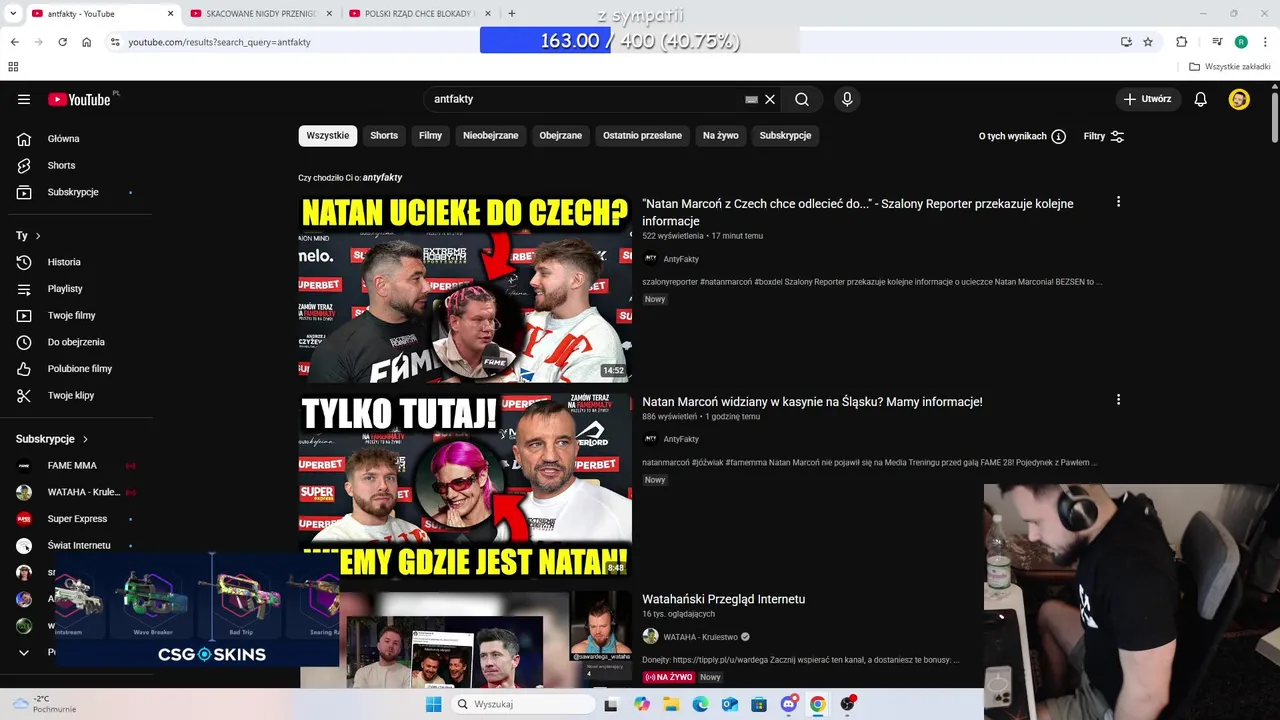This screenshot has width=1280, height=720.
Task: Open site information icon in the address bar
Action: 115,42
